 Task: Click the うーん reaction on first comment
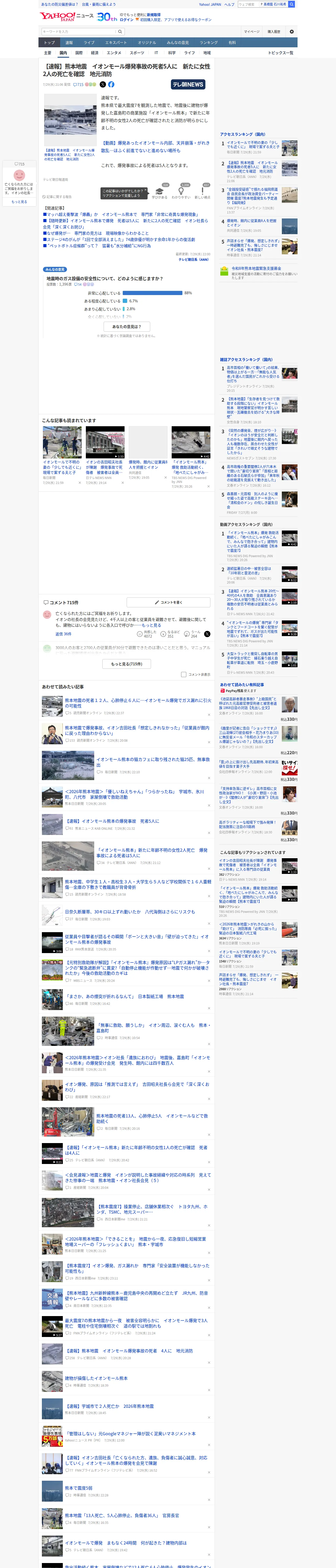(193, 634)
